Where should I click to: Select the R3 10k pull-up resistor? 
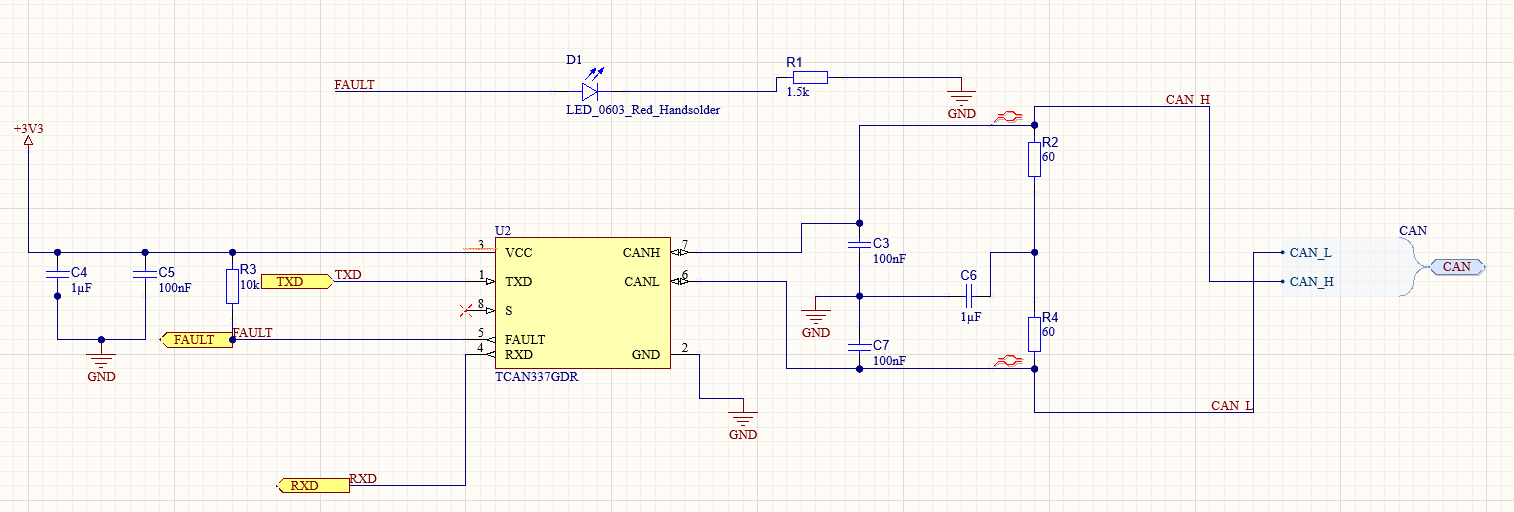point(232,287)
